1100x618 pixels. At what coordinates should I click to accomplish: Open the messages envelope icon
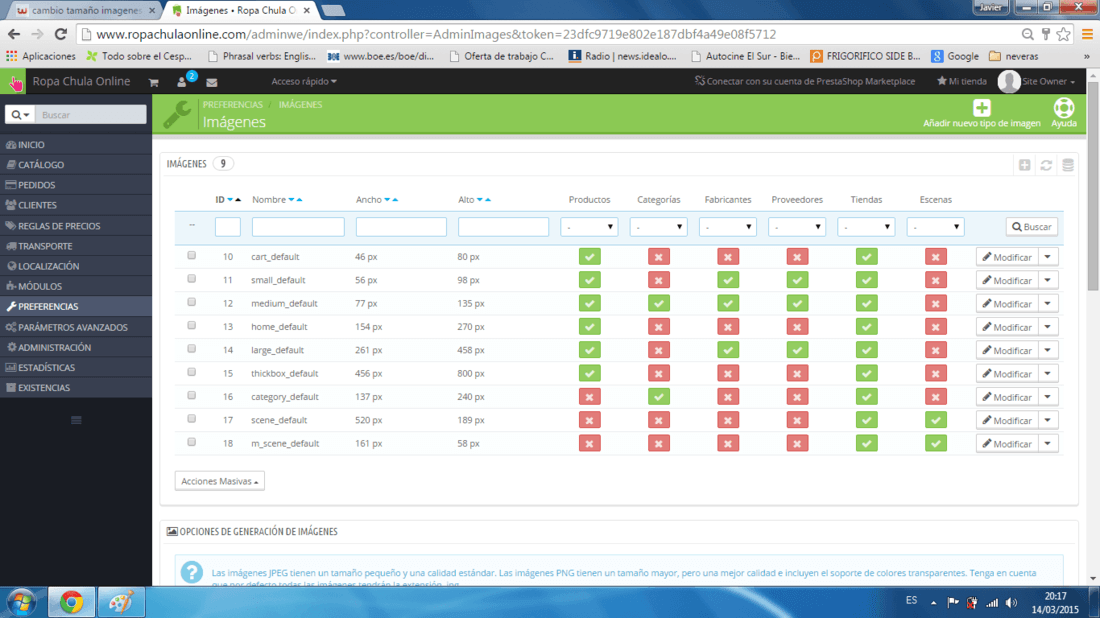point(212,82)
